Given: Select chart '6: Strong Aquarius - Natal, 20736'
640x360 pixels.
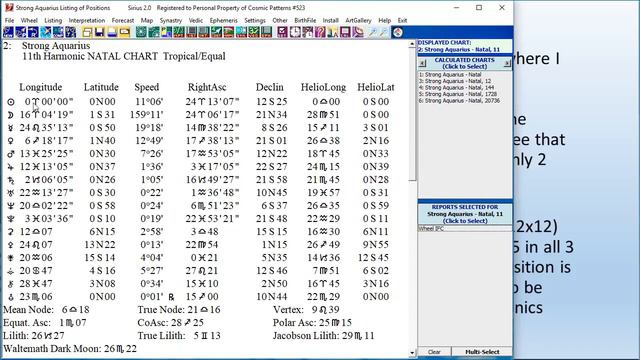Looking at the screenshot, I should (x=459, y=101).
